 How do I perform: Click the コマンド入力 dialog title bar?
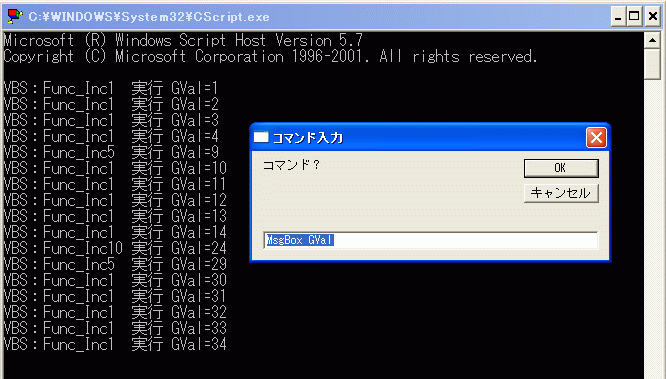(x=430, y=137)
